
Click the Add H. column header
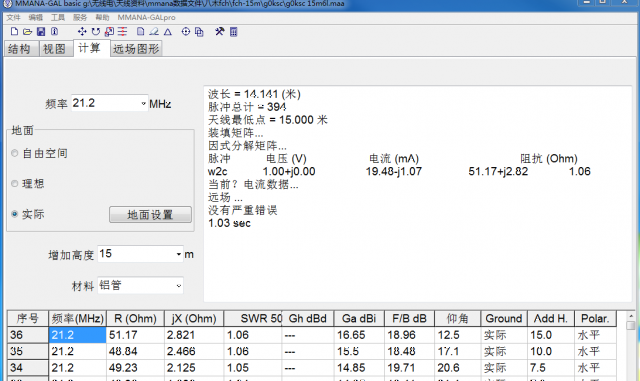click(x=551, y=319)
